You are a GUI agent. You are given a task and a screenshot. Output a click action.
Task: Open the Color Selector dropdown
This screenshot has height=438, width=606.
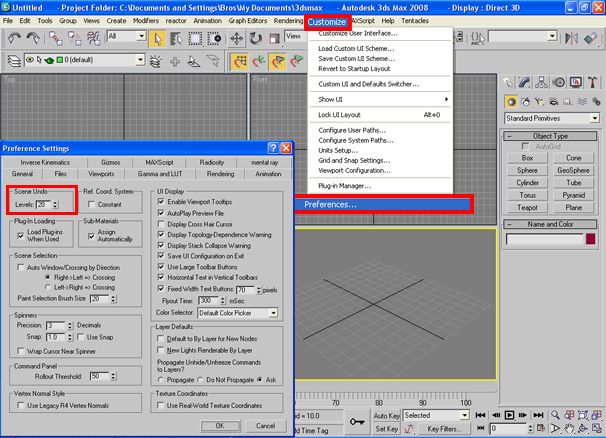273,313
